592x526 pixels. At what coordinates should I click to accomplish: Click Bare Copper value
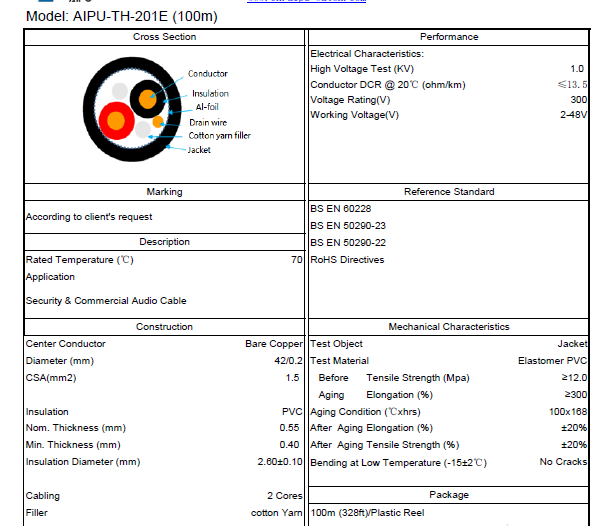274,344
